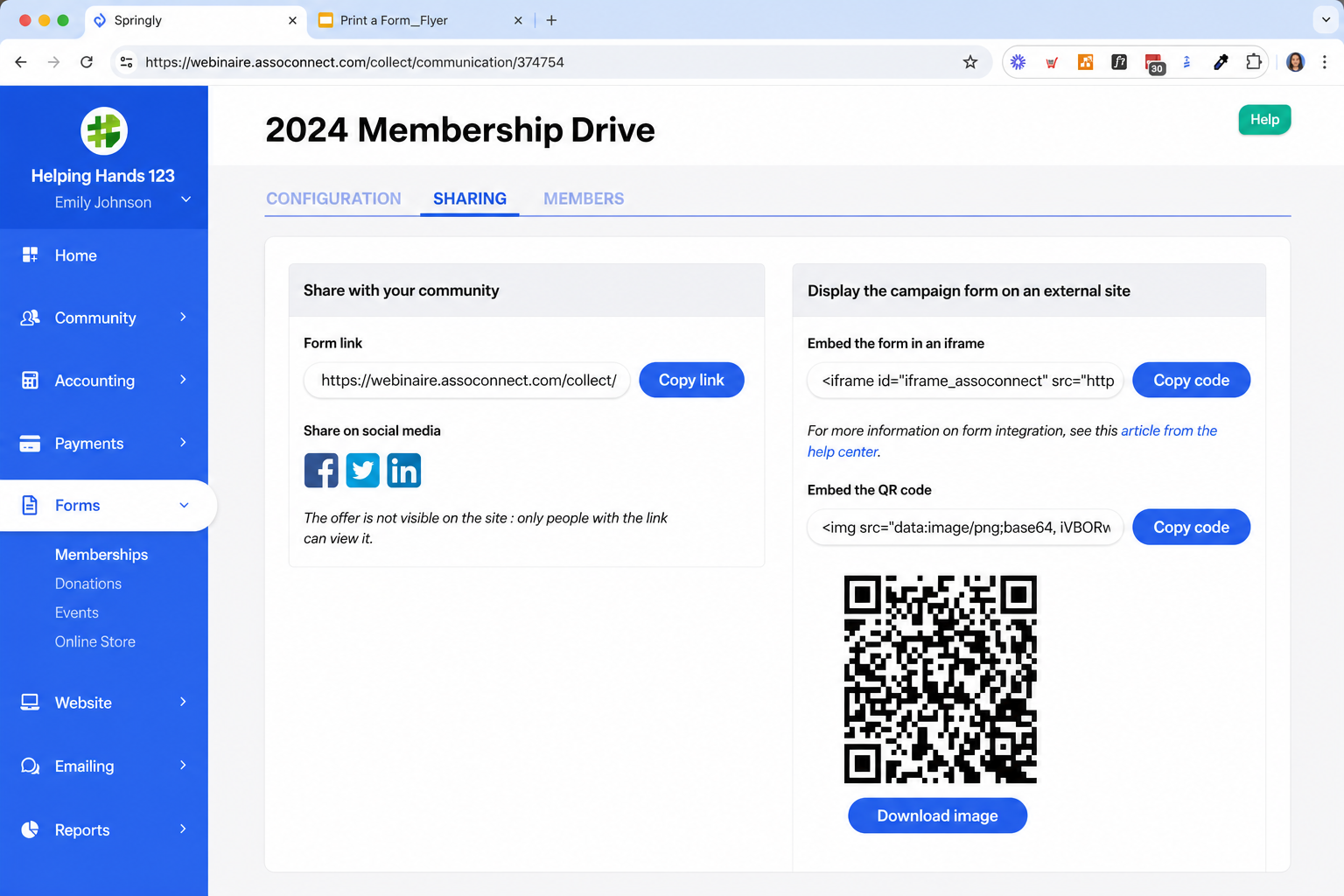This screenshot has height=896, width=1344.
Task: Share the form via Twitter icon
Action: point(362,471)
